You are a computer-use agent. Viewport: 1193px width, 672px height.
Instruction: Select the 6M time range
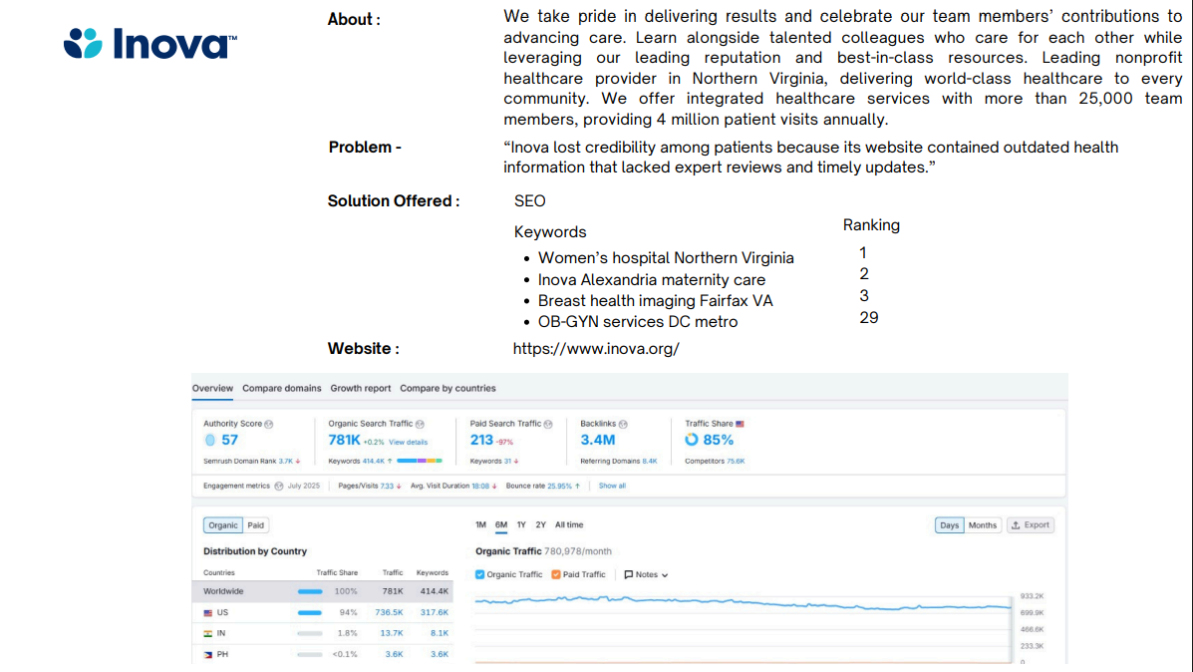501,525
